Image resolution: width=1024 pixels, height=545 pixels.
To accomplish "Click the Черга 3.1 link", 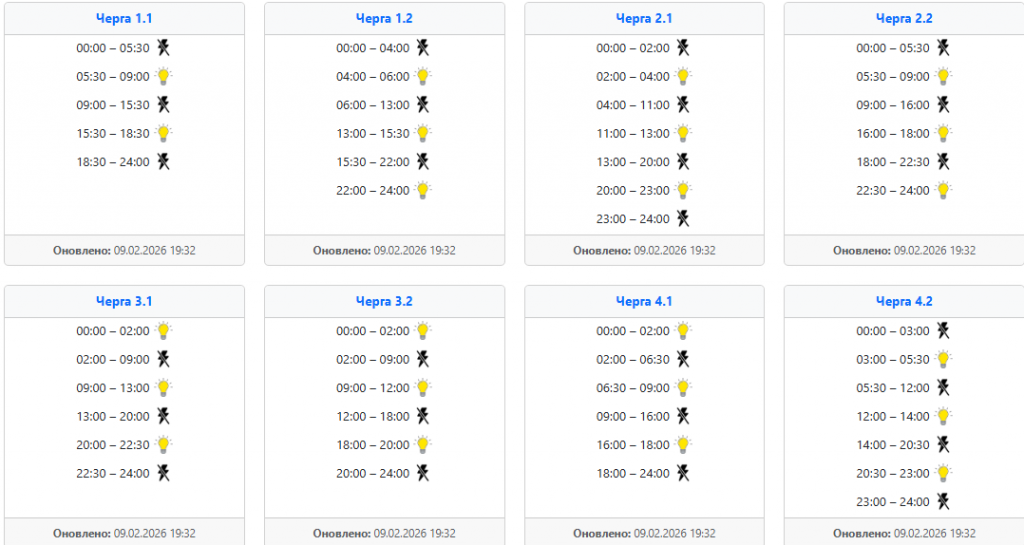I will pyautogui.click(x=124, y=301).
